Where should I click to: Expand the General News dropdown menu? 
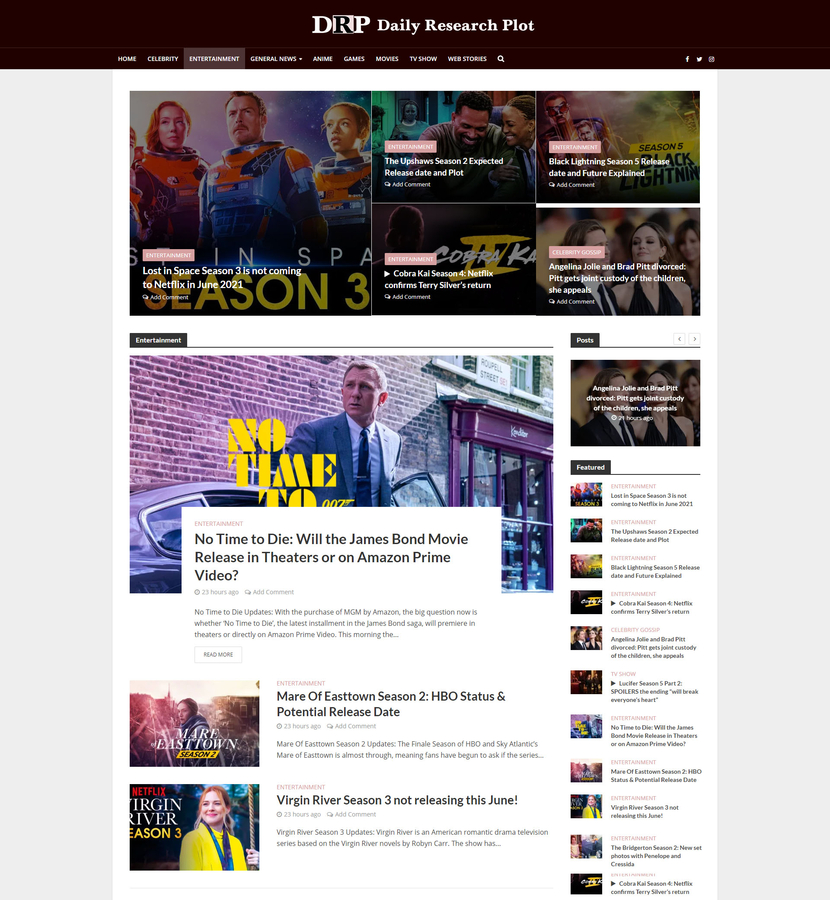point(276,59)
